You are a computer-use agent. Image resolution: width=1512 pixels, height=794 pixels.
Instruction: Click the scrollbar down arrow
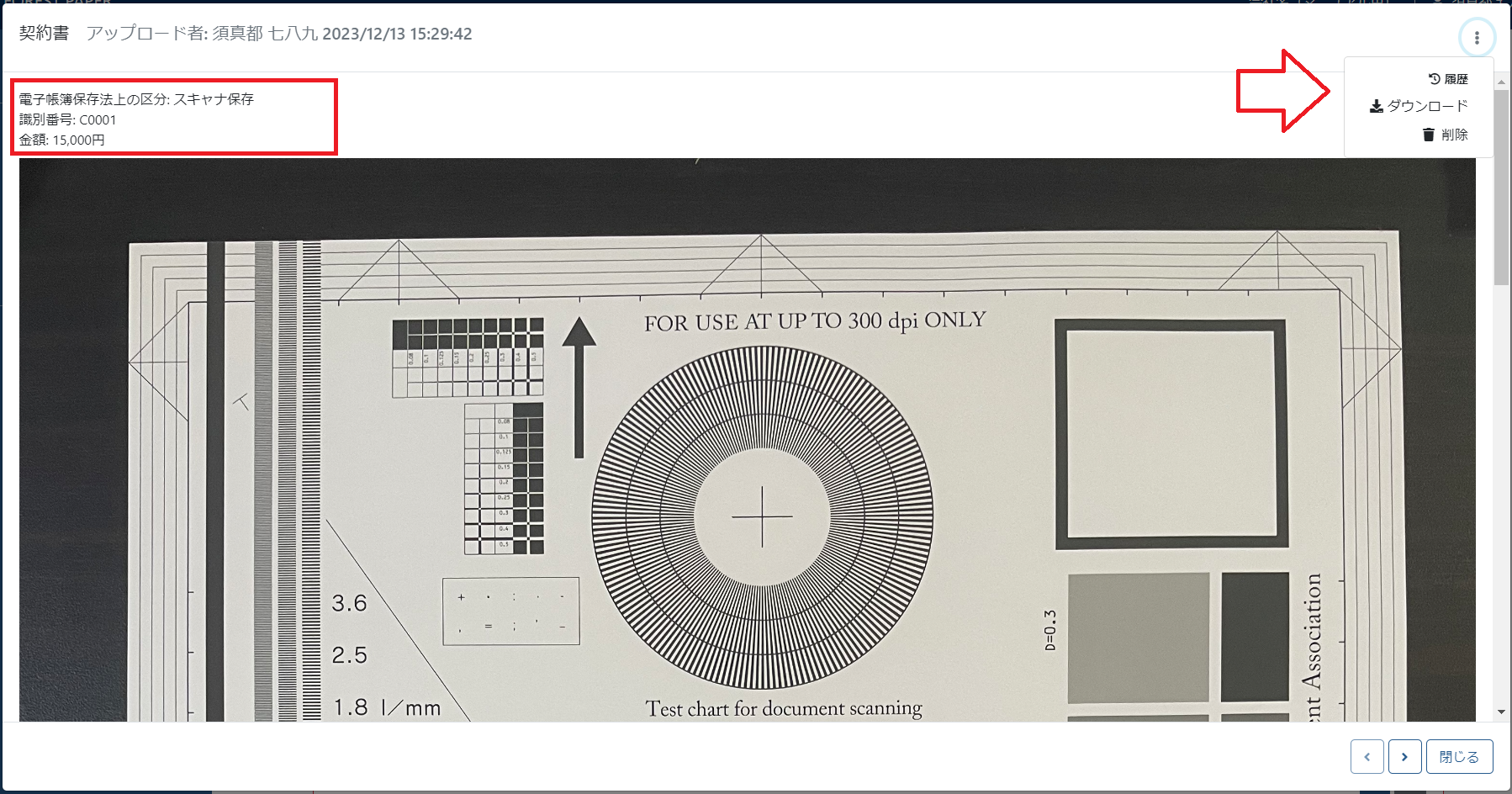[x=1501, y=712]
